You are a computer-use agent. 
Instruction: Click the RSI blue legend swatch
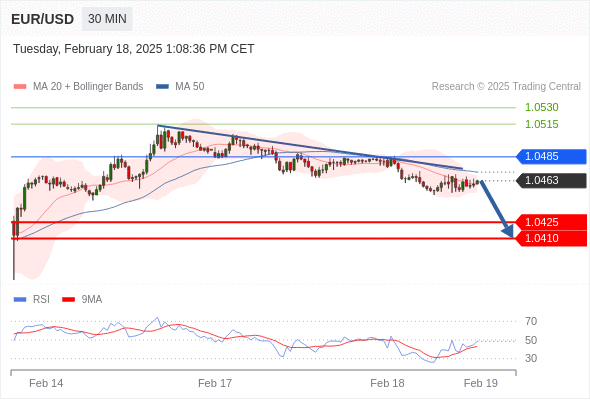point(20,300)
